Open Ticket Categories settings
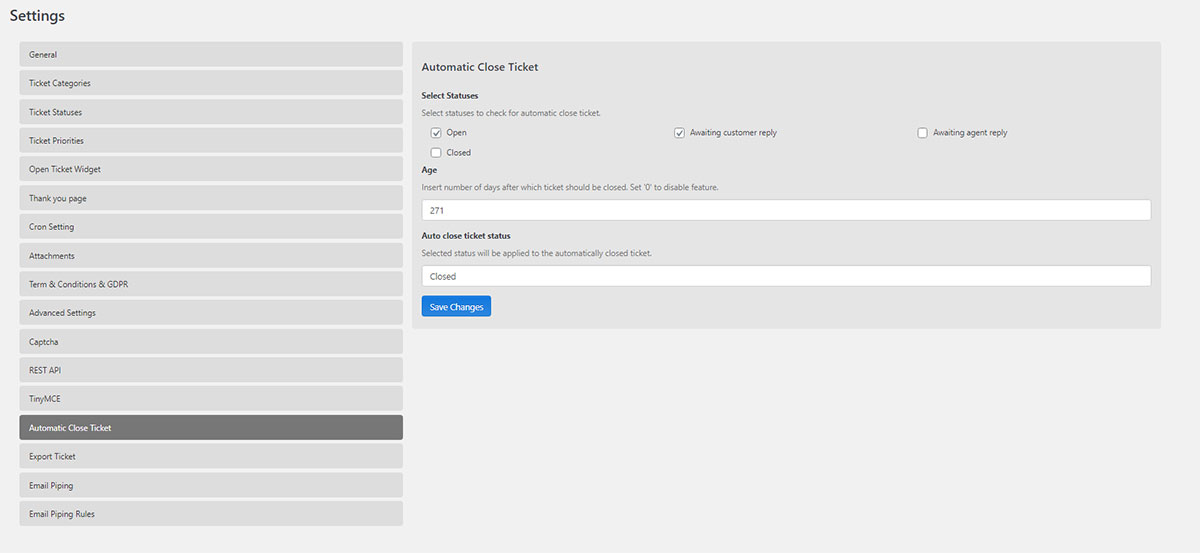 pyautogui.click(x=211, y=83)
